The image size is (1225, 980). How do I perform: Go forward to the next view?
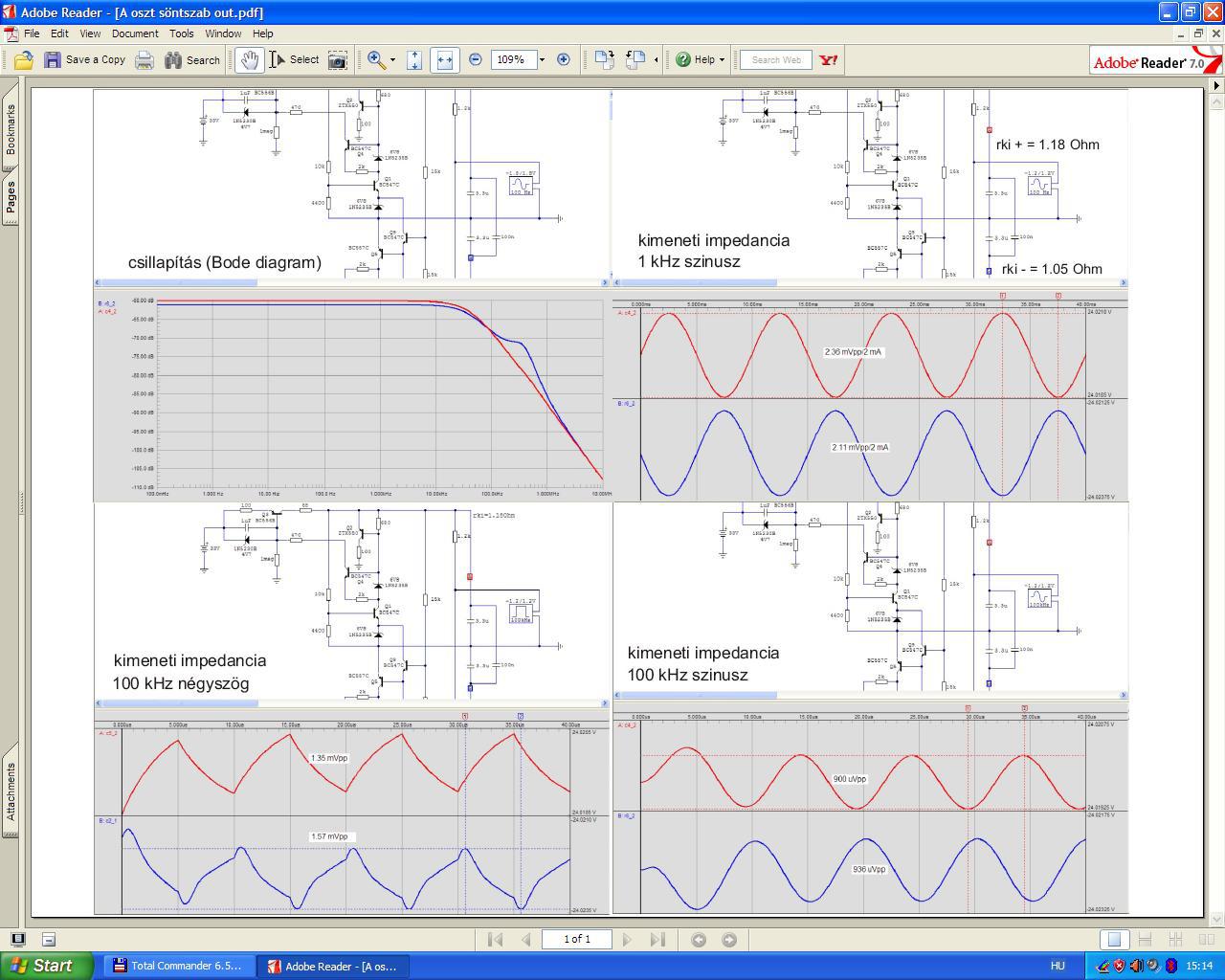[x=729, y=940]
